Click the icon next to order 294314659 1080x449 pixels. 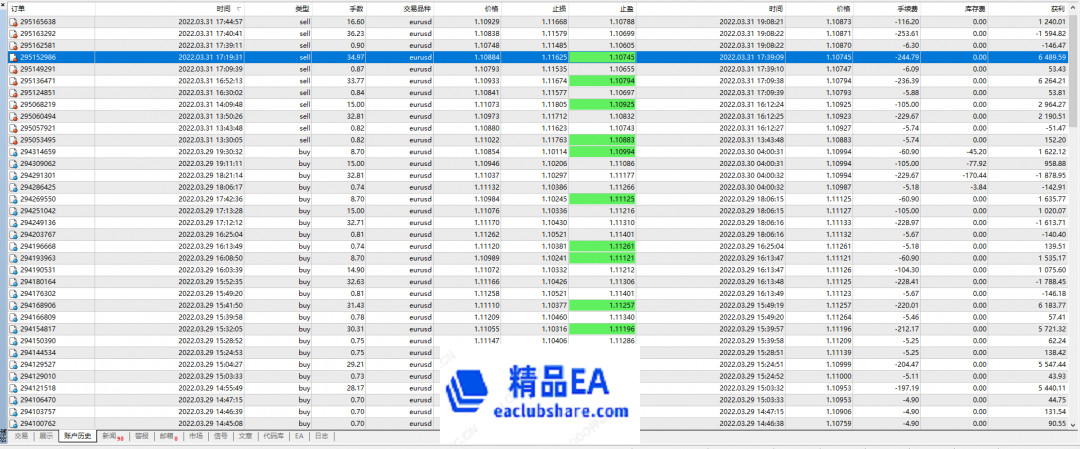tap(14, 151)
